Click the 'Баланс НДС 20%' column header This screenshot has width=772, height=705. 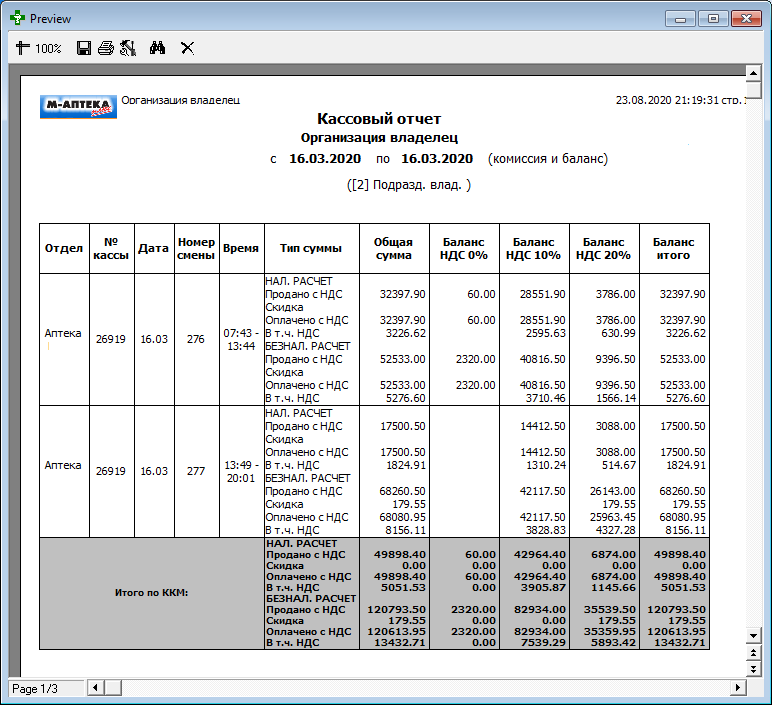604,248
